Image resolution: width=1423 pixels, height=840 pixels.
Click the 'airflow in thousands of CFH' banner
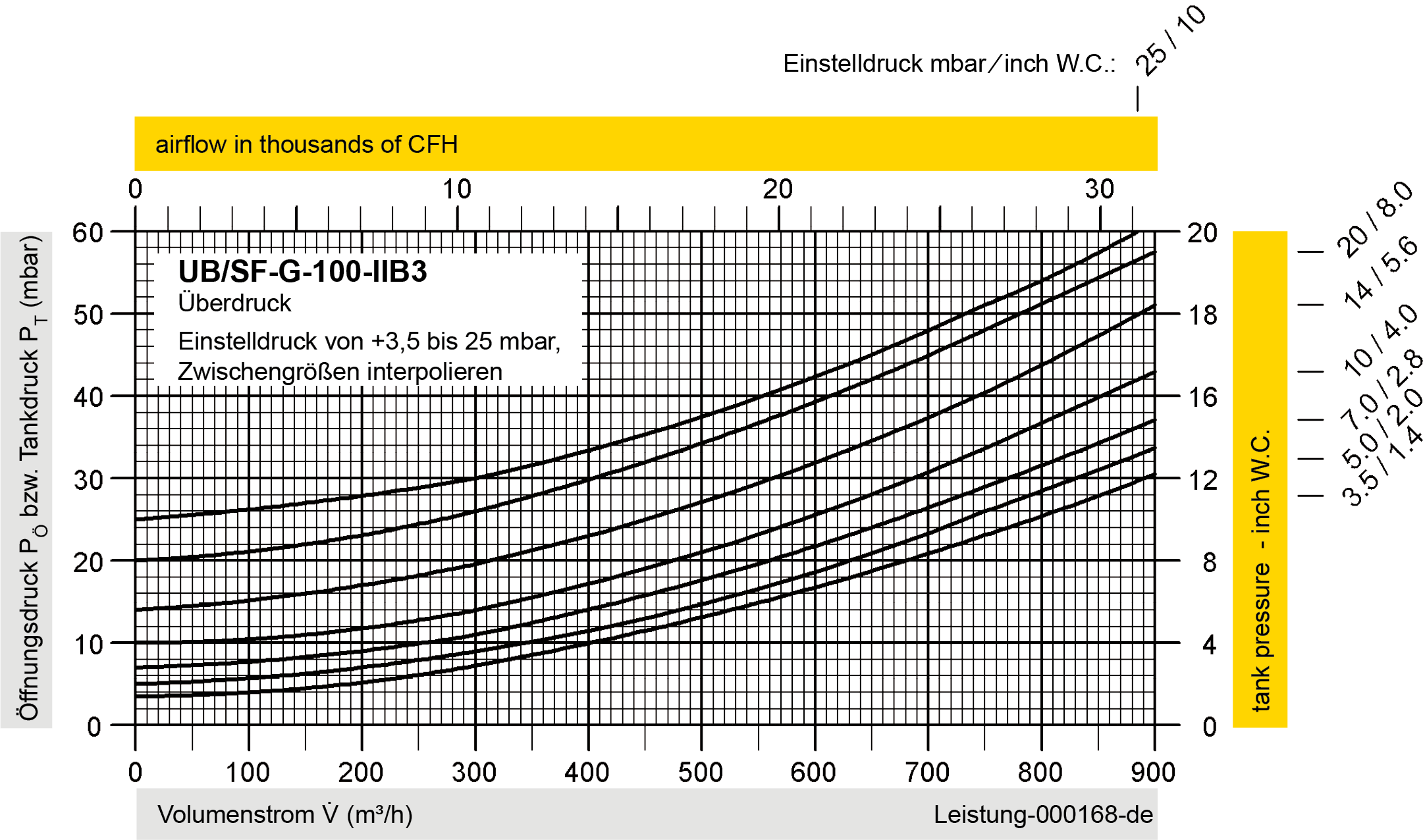[x=306, y=144]
